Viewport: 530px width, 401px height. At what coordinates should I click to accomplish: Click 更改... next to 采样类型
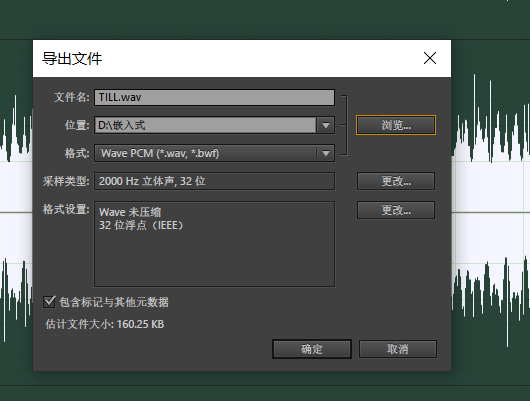click(396, 181)
